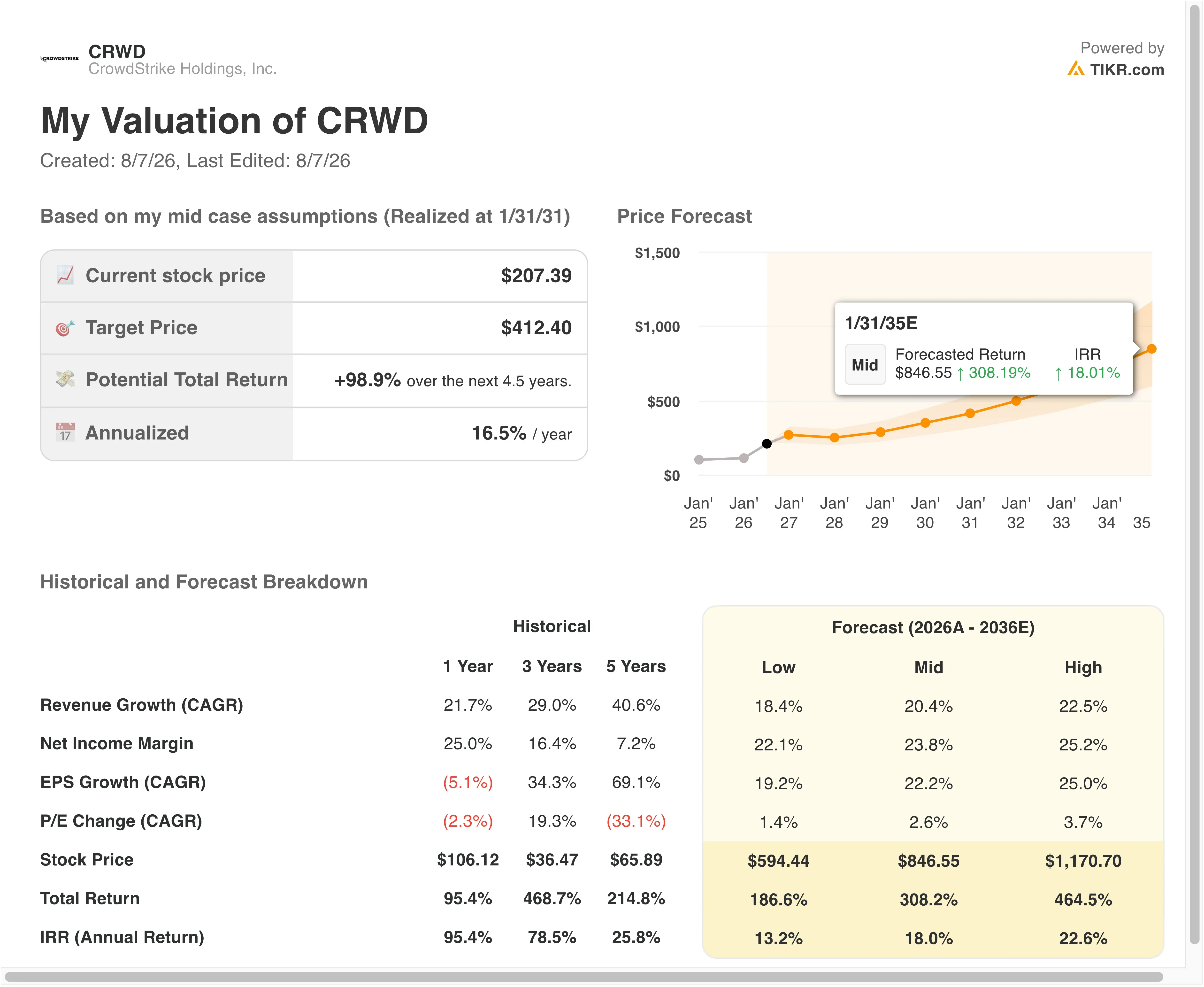The height and width of the screenshot is (987, 1204).
Task: Select the Jan '25 gray historical point
Action: pos(699,459)
